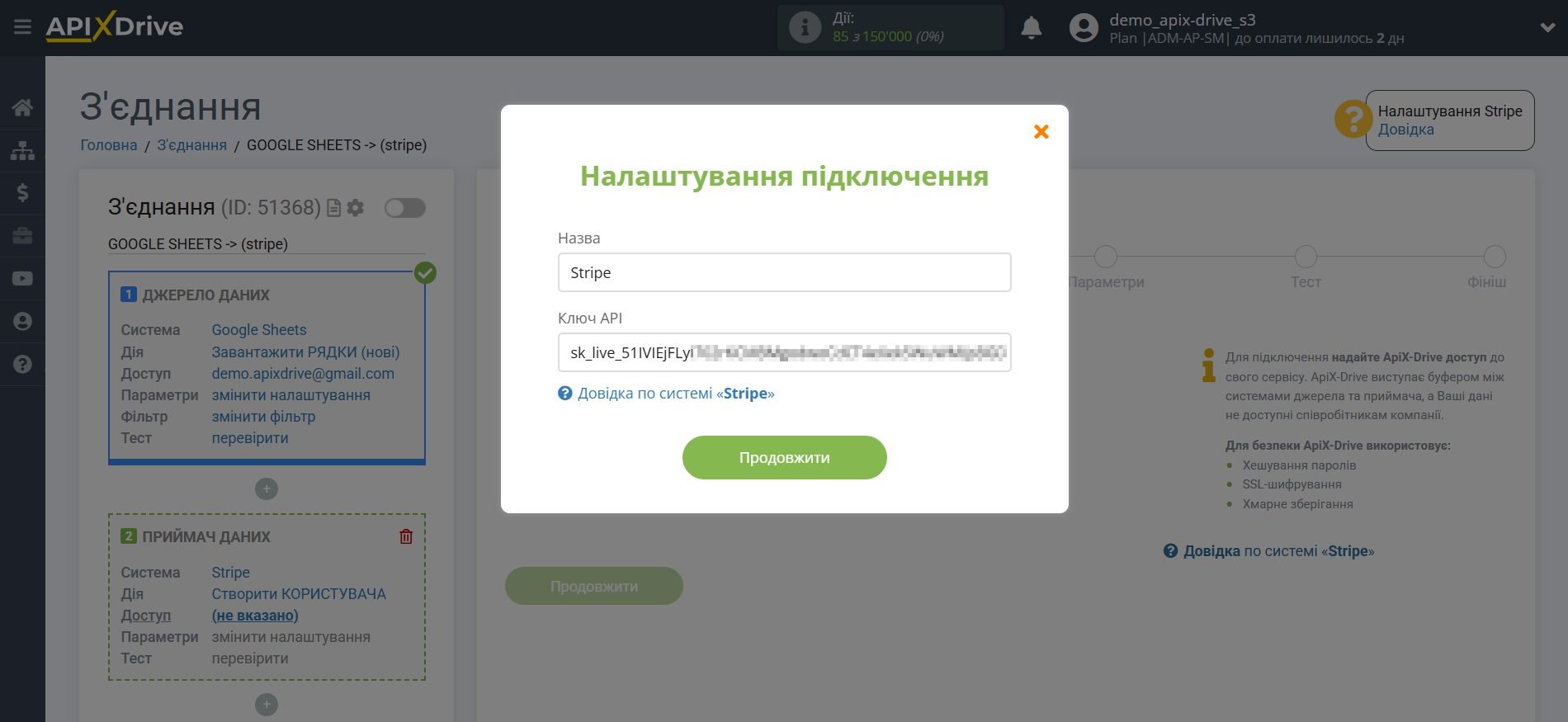
Task: Open the З'єднання breadcrumb link
Action: 192,145
